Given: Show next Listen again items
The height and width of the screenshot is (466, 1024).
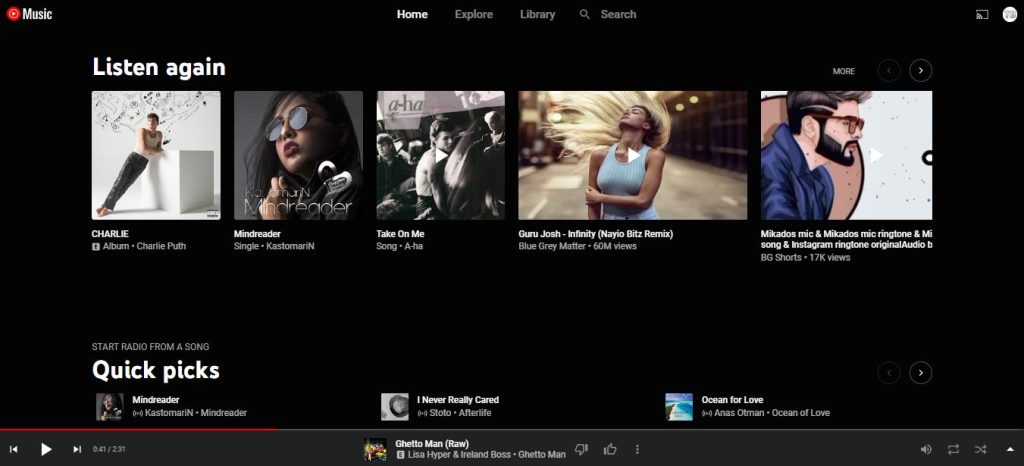Looking at the screenshot, I should 921,70.
